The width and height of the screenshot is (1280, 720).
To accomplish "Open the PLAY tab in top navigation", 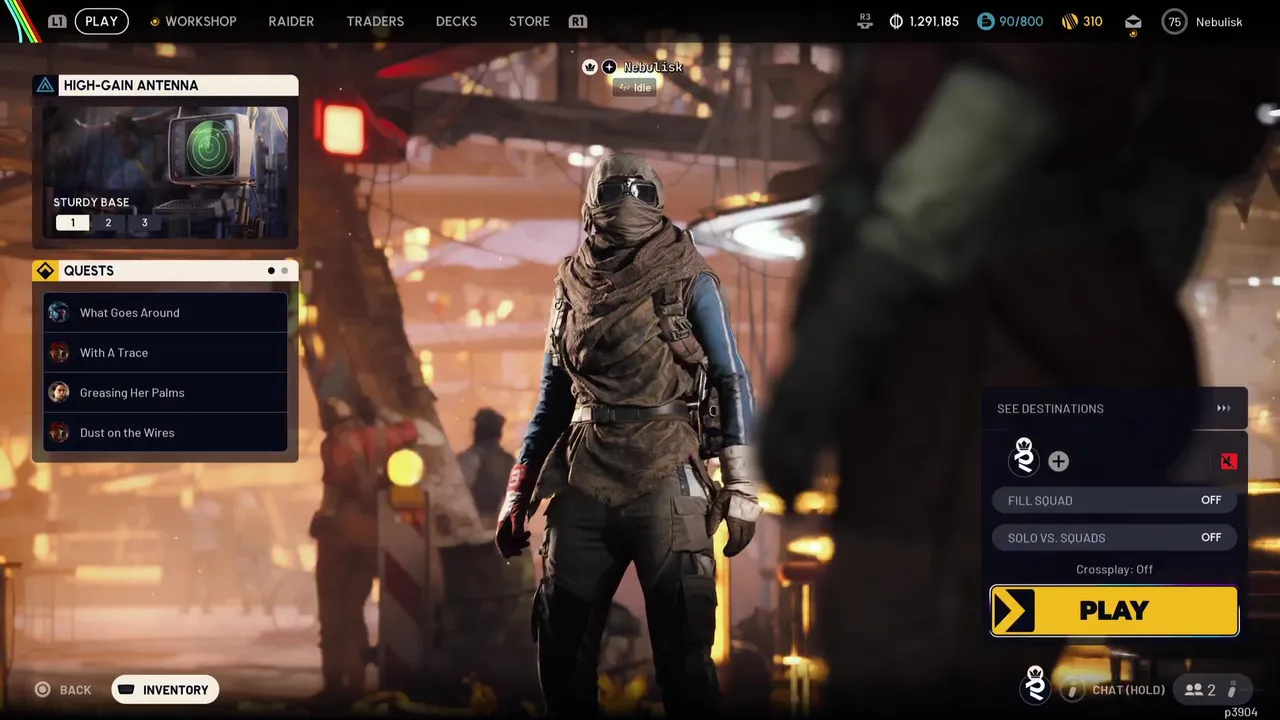I will (x=101, y=21).
